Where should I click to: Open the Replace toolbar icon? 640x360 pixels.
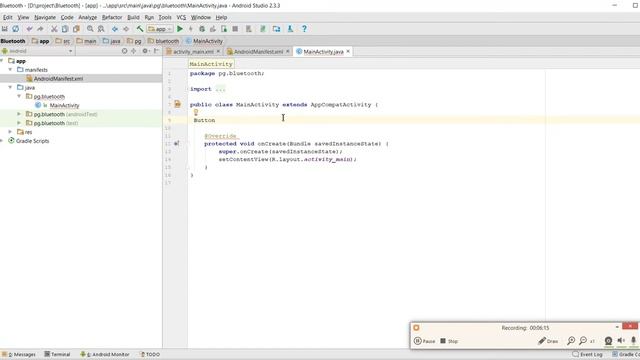(x=101, y=29)
